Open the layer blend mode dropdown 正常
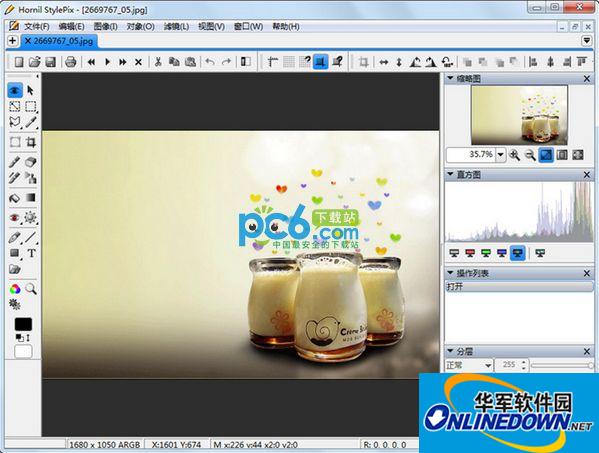 point(468,365)
